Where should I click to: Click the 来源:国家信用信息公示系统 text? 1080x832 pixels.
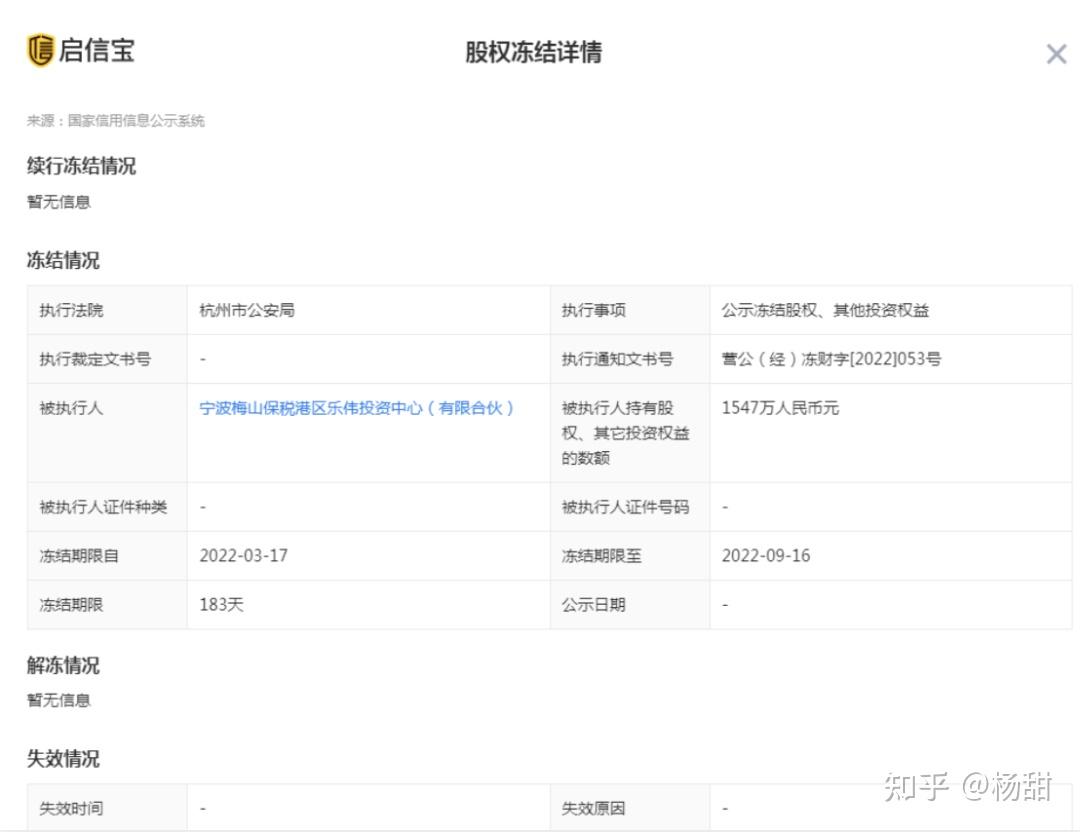pos(116,121)
